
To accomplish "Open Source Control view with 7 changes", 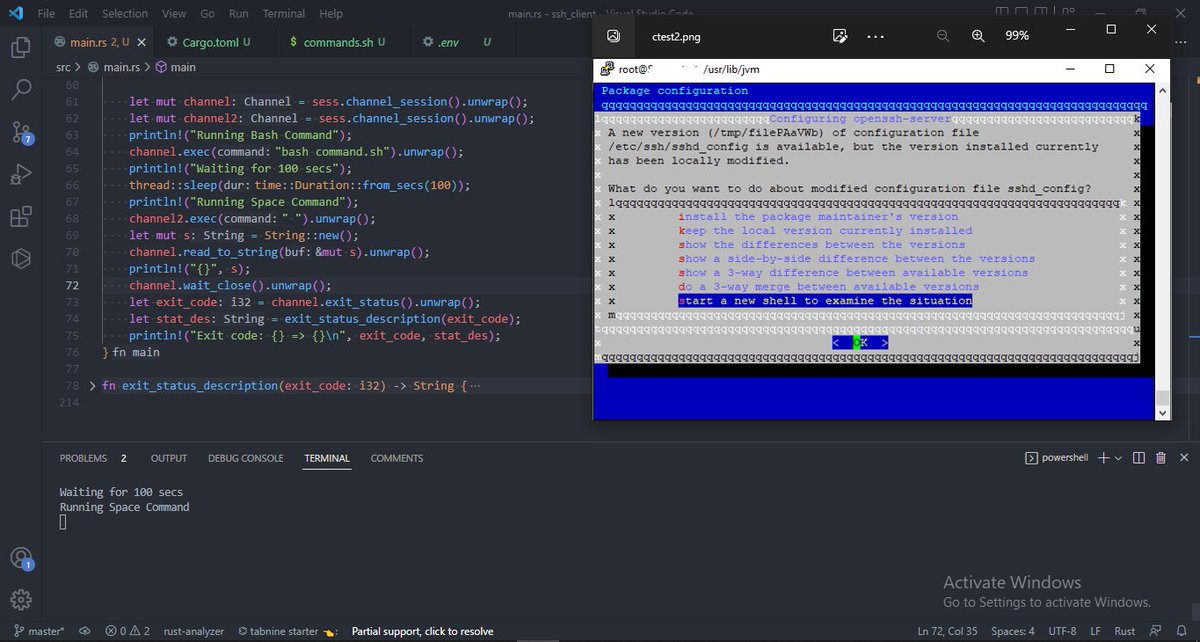I will tap(21, 133).
